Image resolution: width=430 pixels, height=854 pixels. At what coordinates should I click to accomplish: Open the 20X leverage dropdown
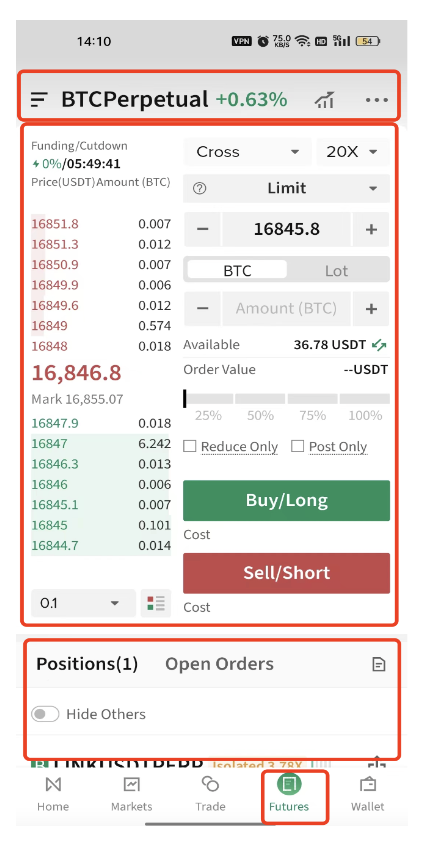[353, 152]
